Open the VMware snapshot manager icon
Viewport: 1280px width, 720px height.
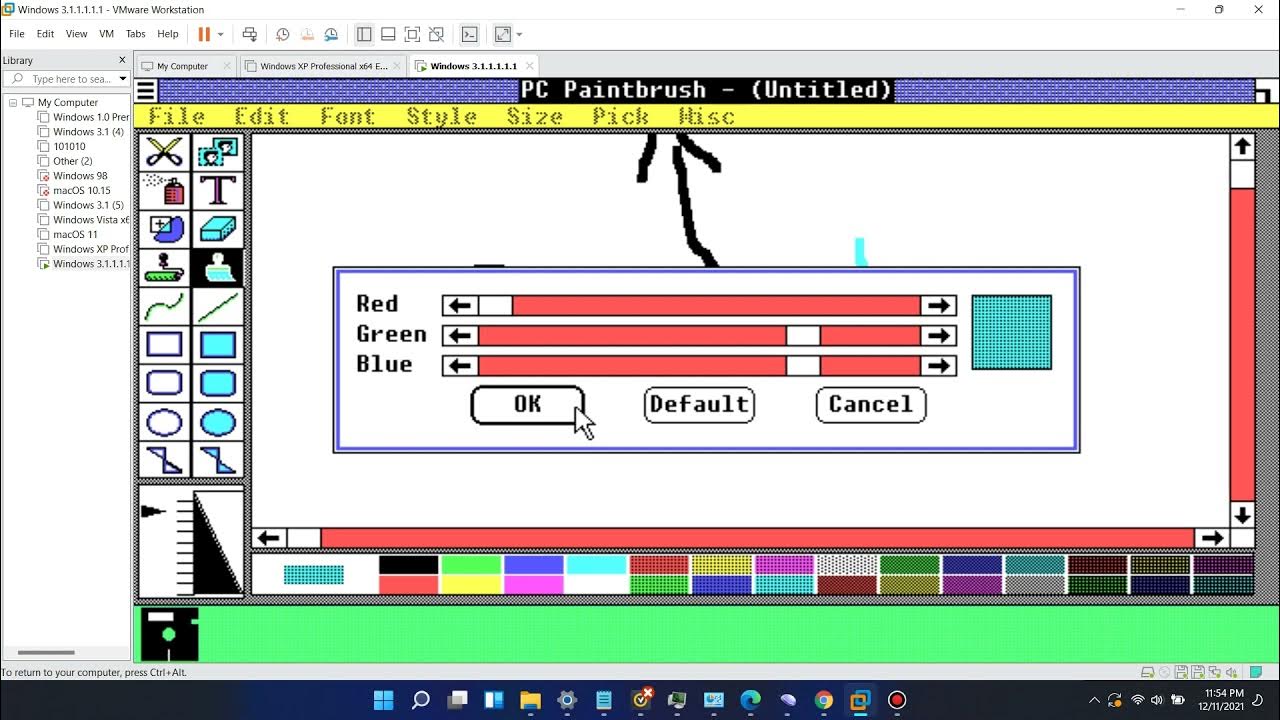pyautogui.click(x=331, y=34)
